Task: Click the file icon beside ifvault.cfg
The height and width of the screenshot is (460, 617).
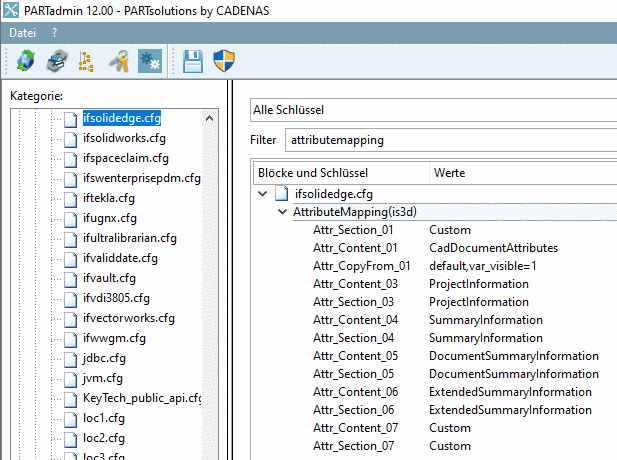Action: 70,279
